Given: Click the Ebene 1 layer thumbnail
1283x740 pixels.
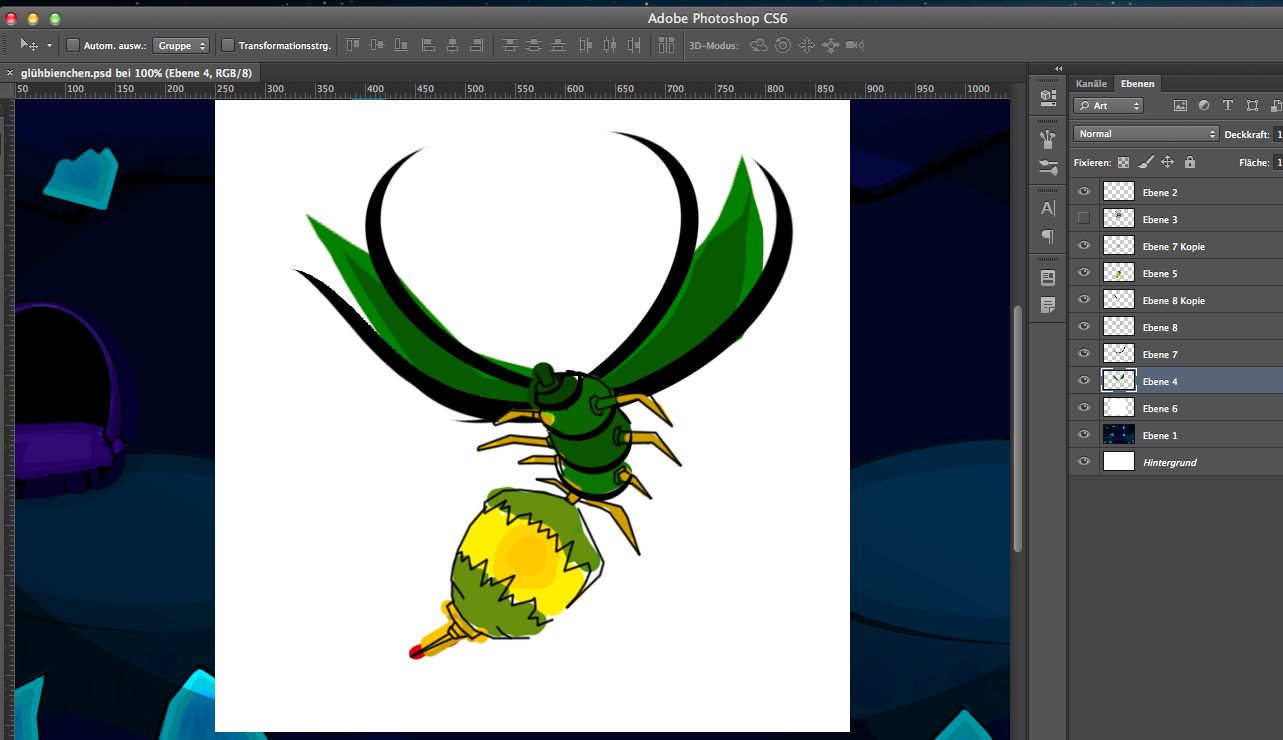Looking at the screenshot, I should [x=1118, y=435].
